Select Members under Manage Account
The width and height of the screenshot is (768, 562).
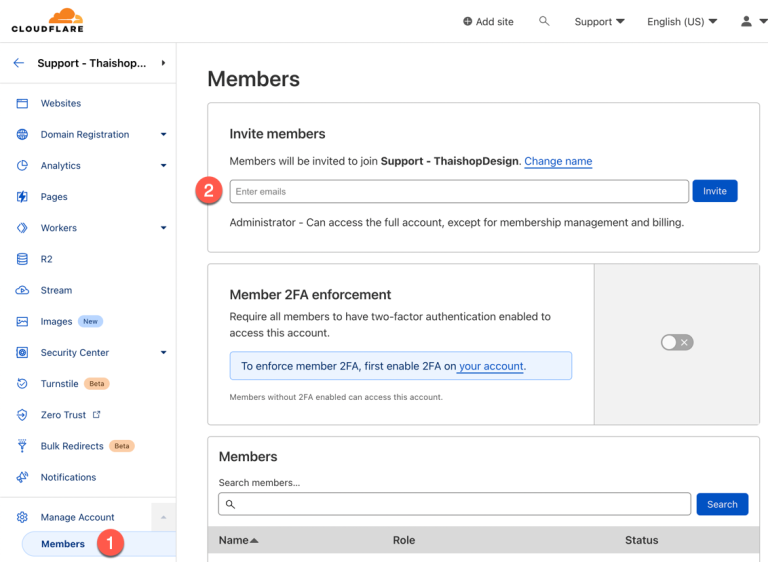pos(63,544)
